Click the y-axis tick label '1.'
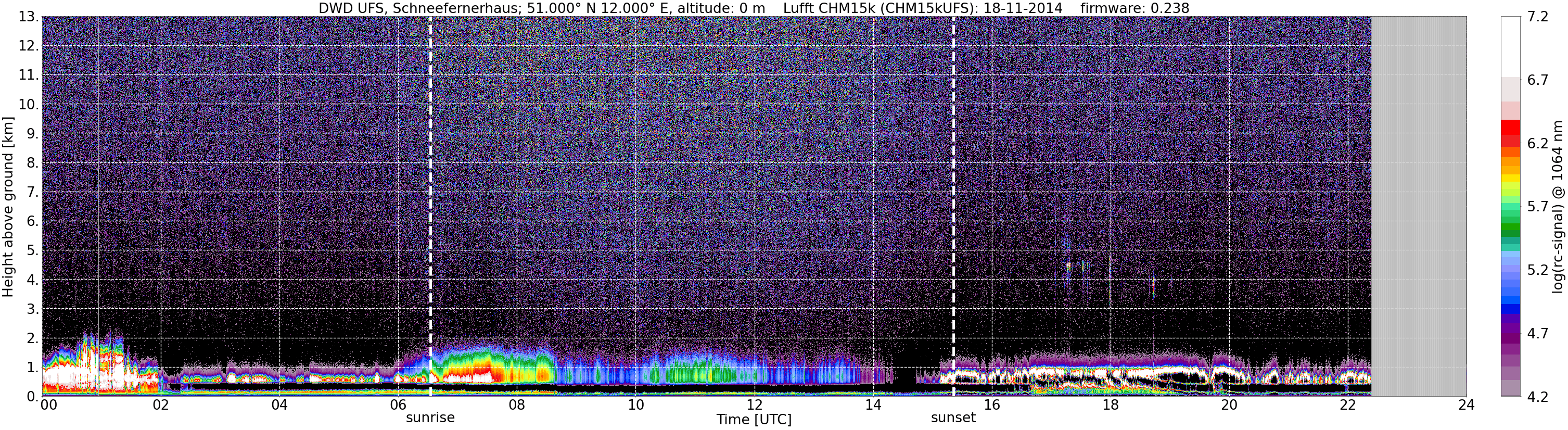 33,368
